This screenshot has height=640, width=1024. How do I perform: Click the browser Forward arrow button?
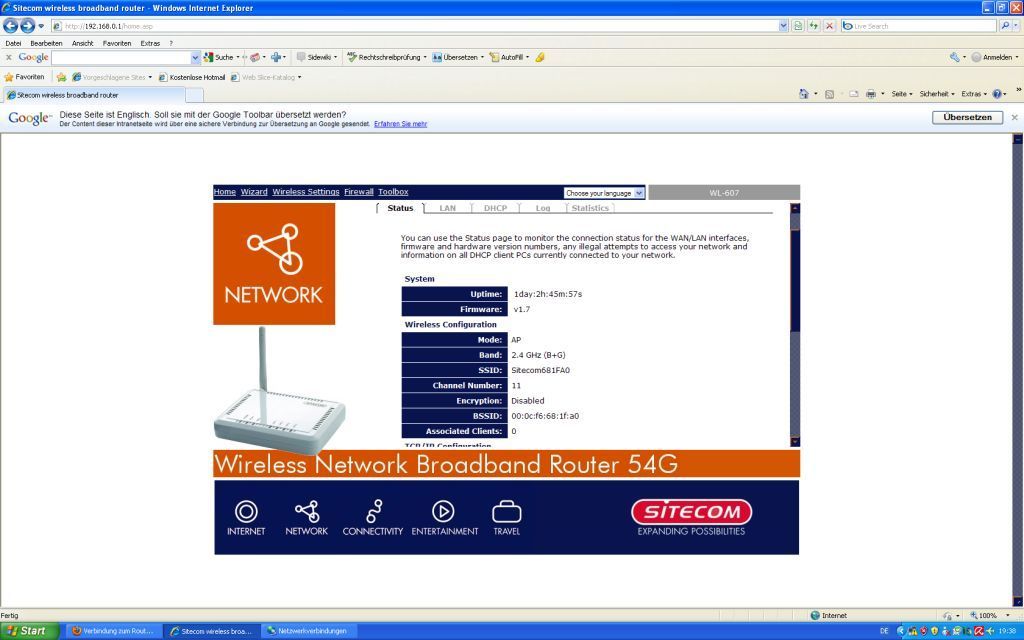pyautogui.click(x=27, y=26)
